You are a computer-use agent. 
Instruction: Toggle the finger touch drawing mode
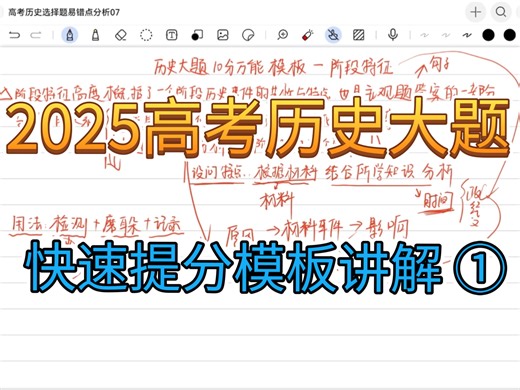(333, 35)
